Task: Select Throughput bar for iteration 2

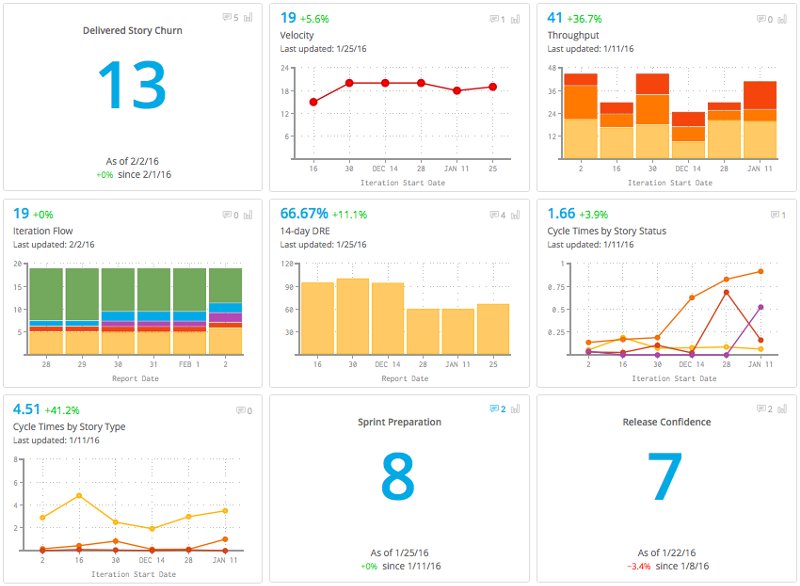Action: click(x=581, y=116)
